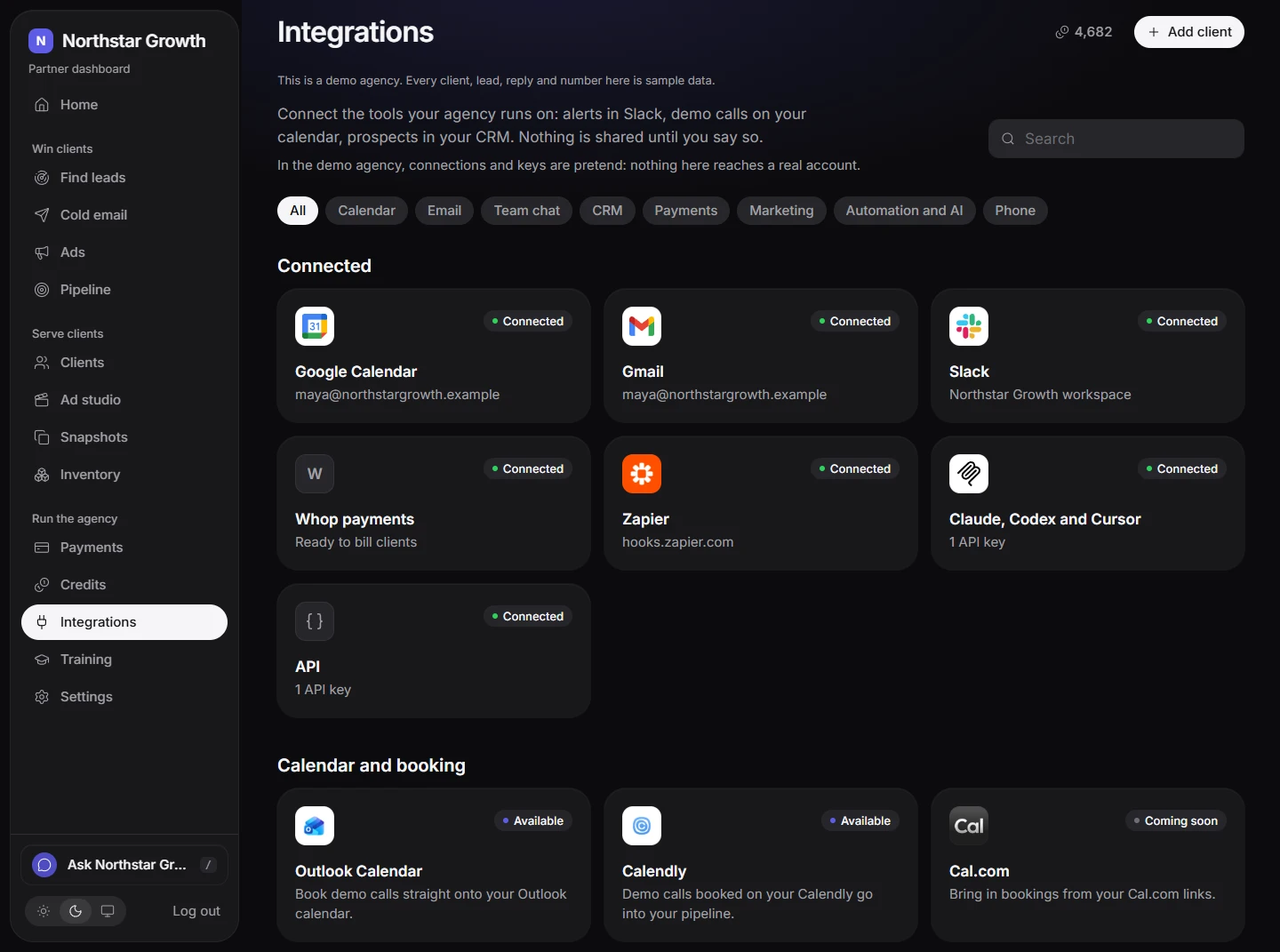Screen dimensions: 1280x952
Task: Click the Slack logo icon
Action: [x=969, y=326]
